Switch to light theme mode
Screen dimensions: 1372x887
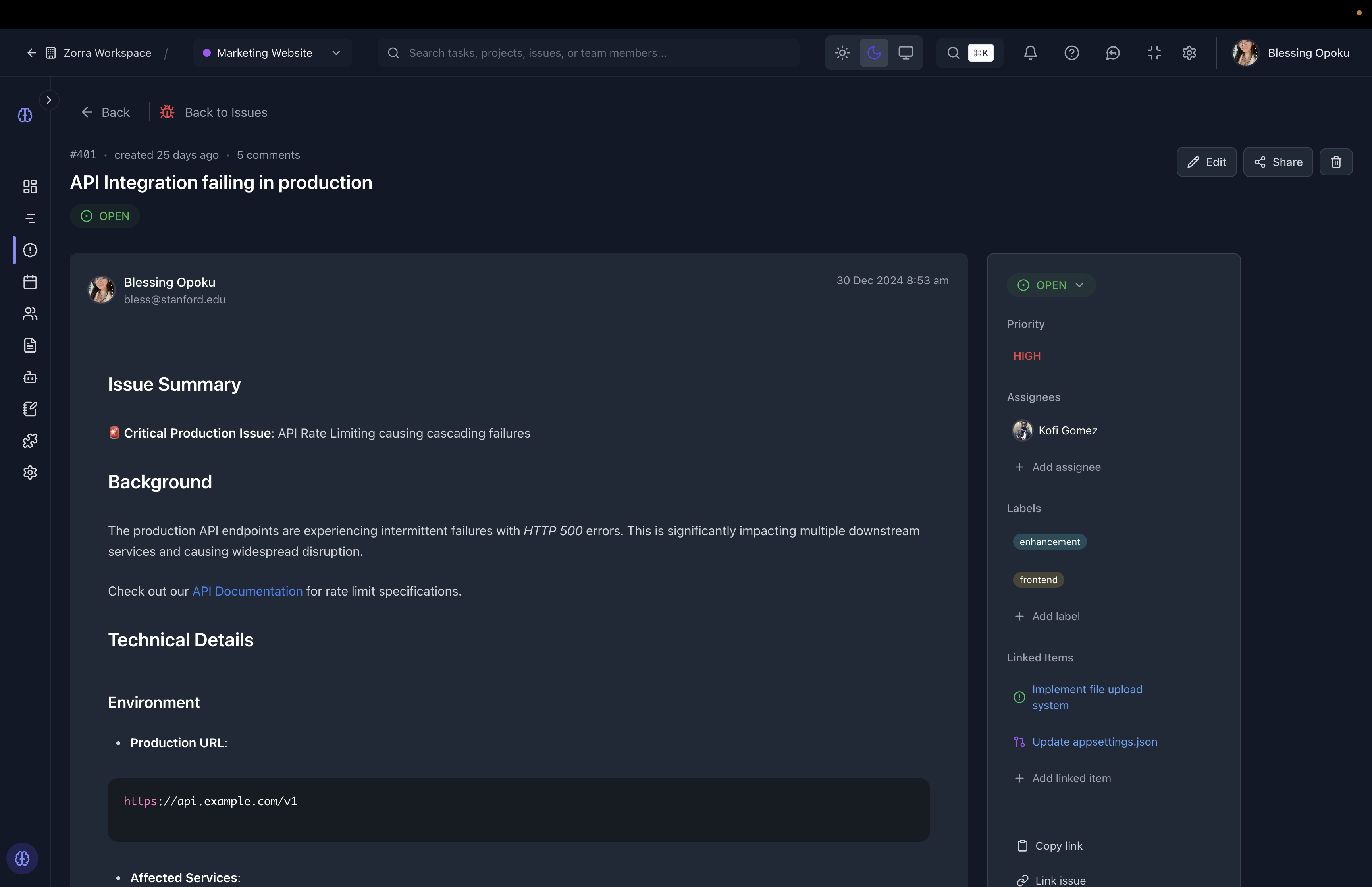842,53
